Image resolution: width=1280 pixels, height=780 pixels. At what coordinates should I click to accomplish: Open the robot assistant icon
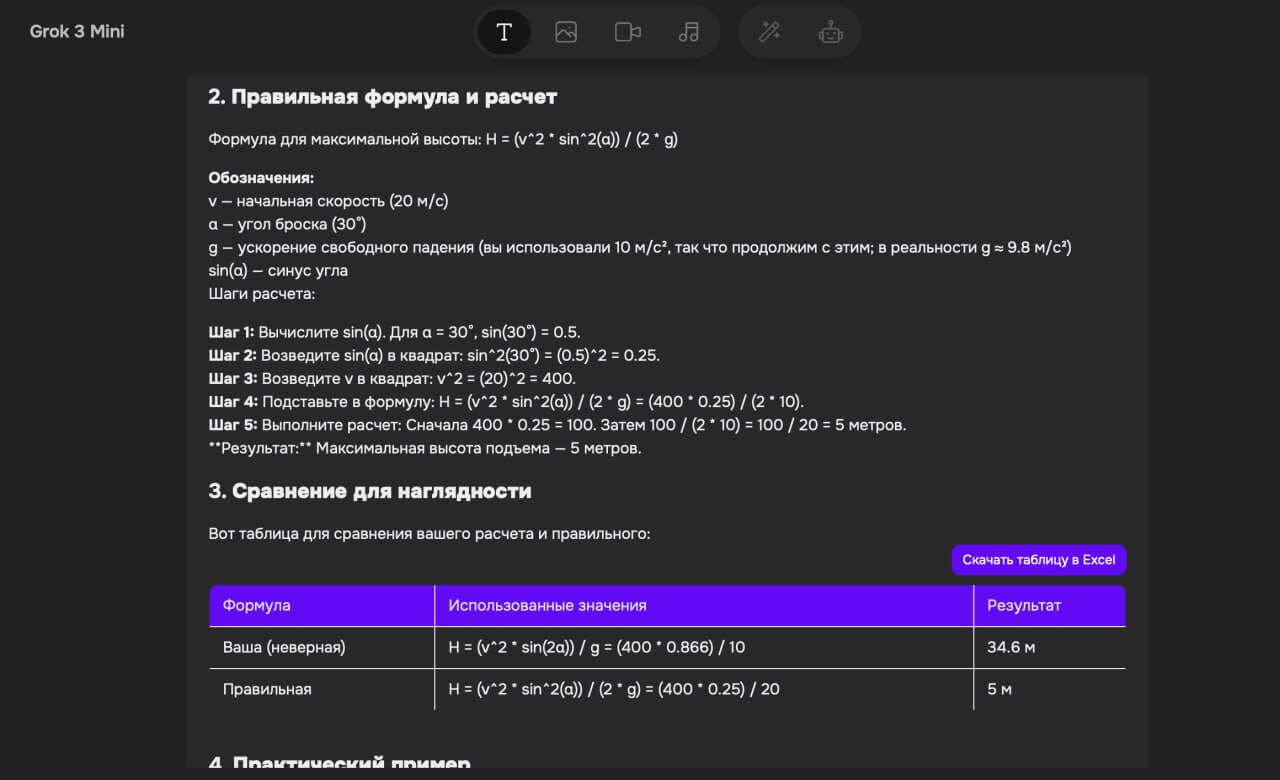(x=830, y=32)
